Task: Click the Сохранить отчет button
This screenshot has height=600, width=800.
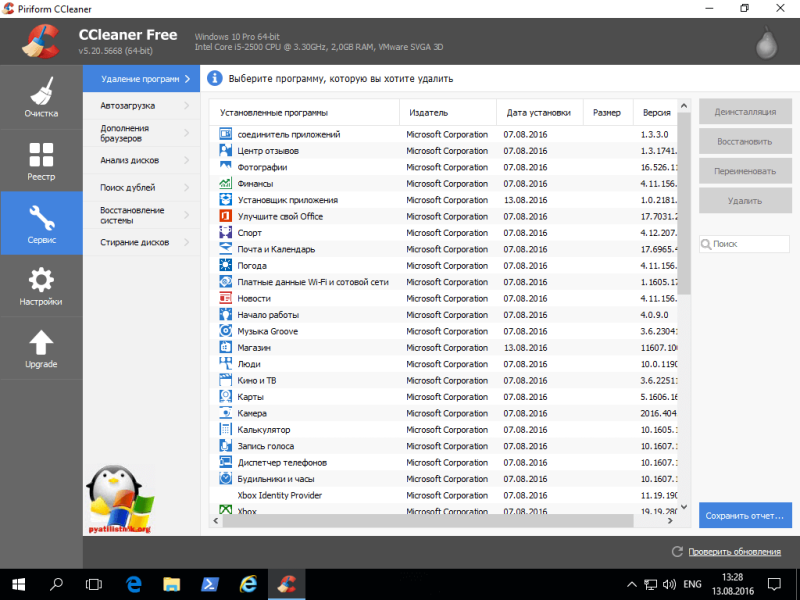Action: (x=745, y=515)
